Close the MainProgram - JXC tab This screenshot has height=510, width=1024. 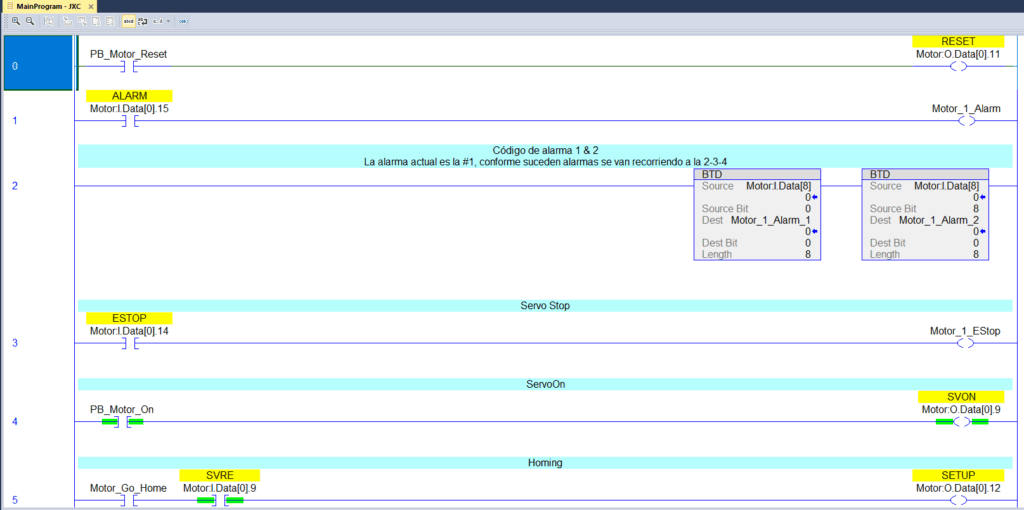(92, 6)
